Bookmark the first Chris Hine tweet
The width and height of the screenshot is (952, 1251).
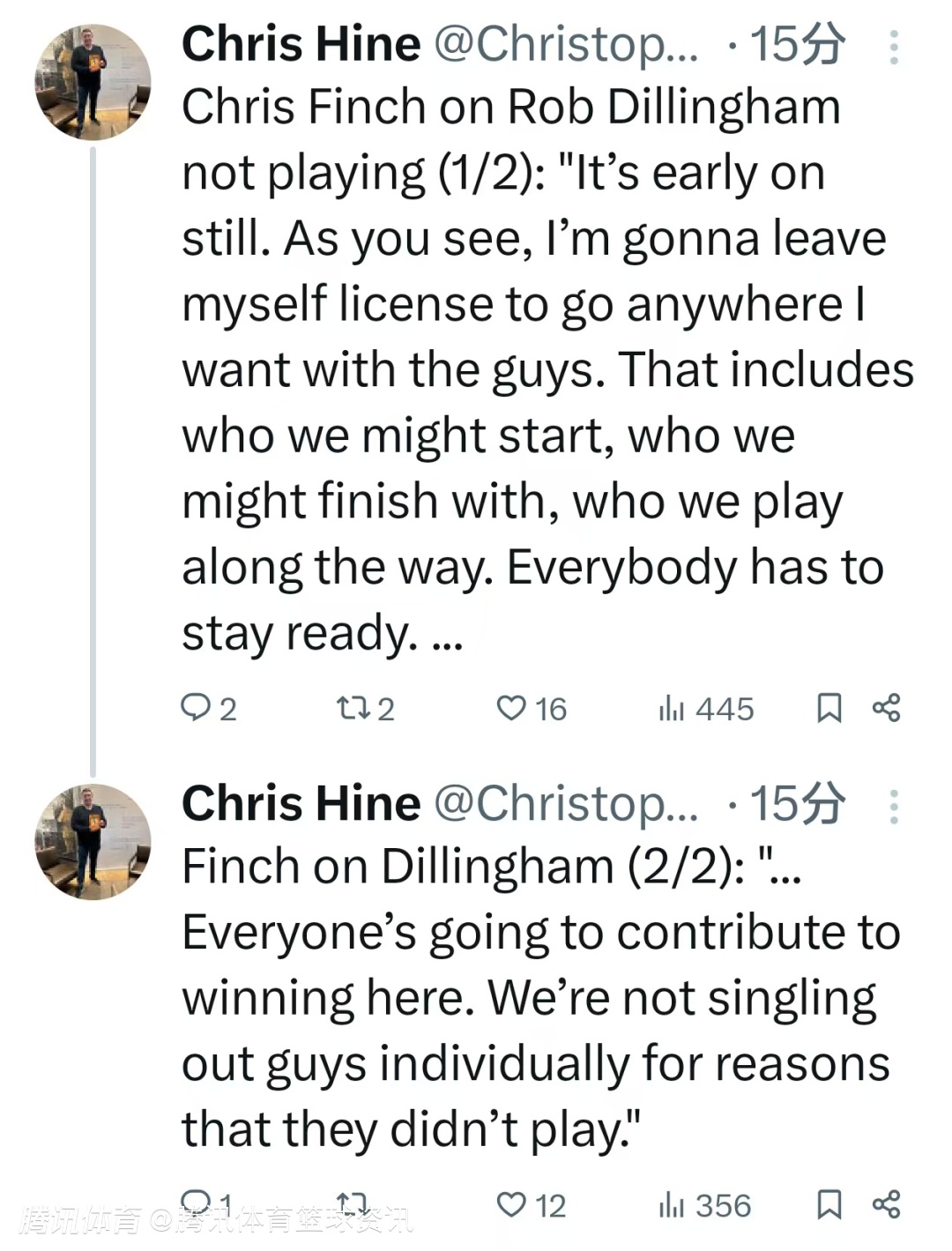click(x=829, y=708)
